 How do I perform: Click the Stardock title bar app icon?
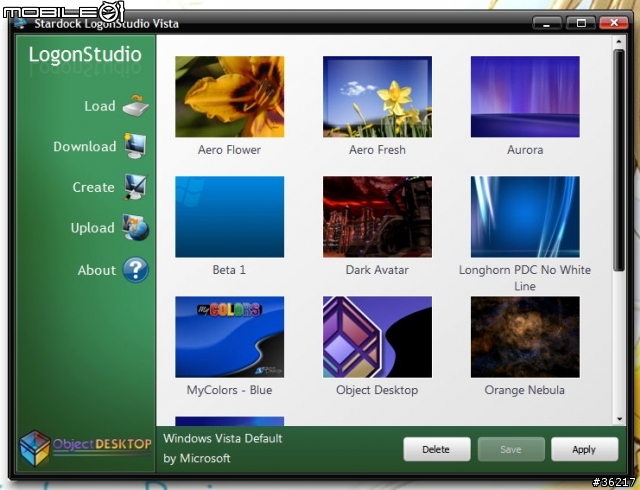[x=20, y=23]
